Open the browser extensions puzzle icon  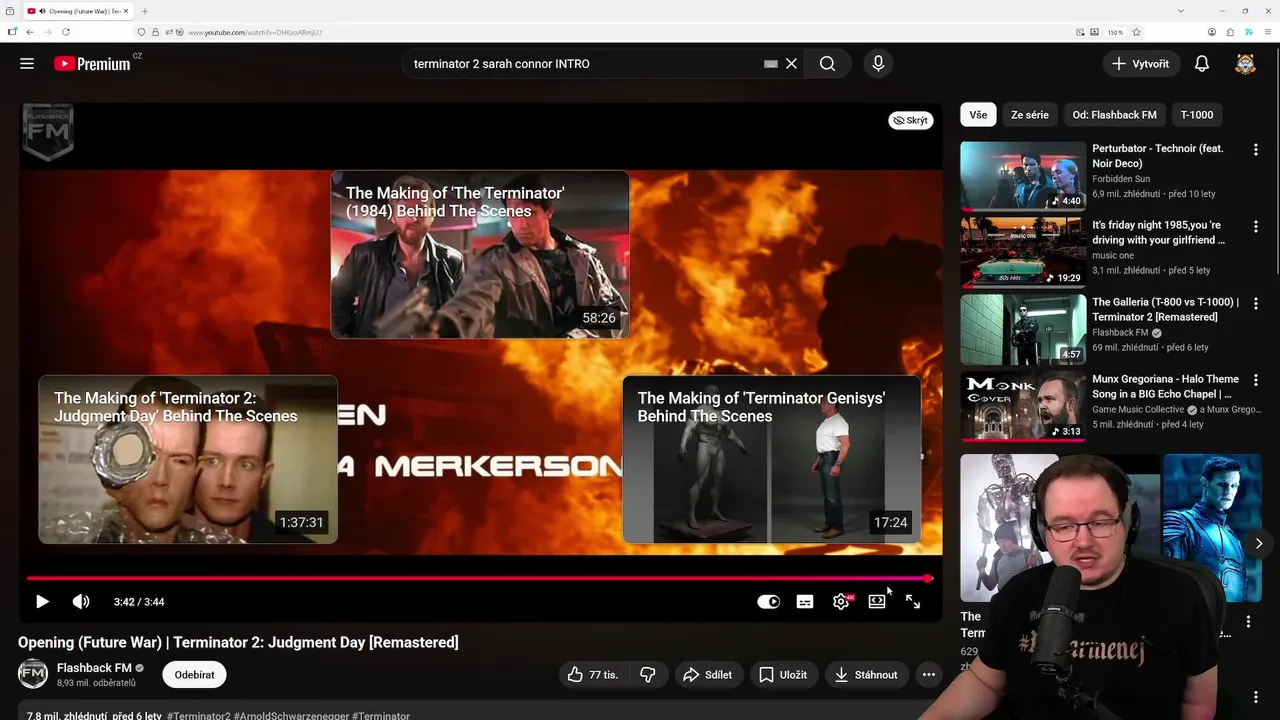[x=1230, y=32]
